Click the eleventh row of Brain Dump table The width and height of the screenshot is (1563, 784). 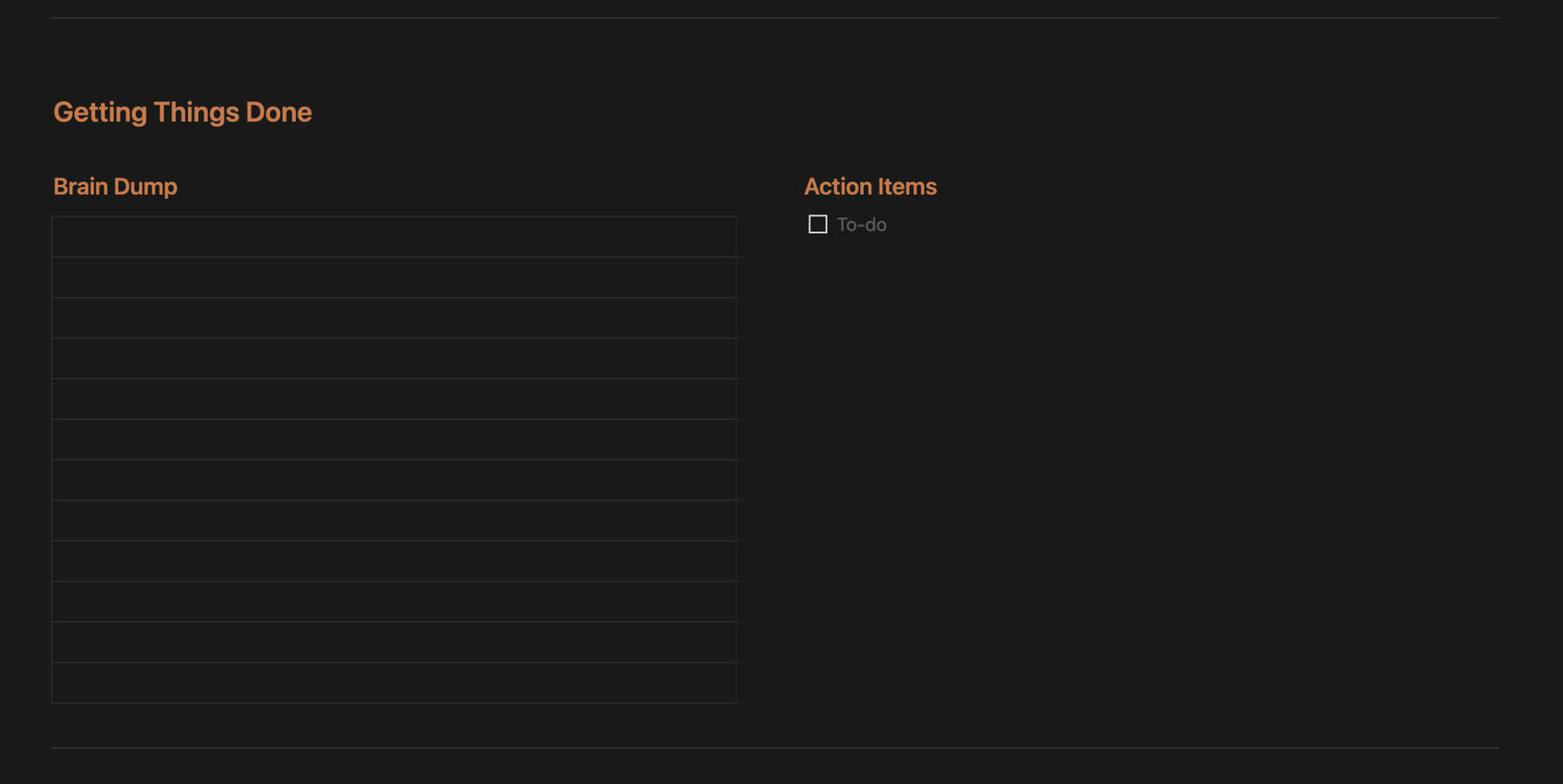(394, 643)
